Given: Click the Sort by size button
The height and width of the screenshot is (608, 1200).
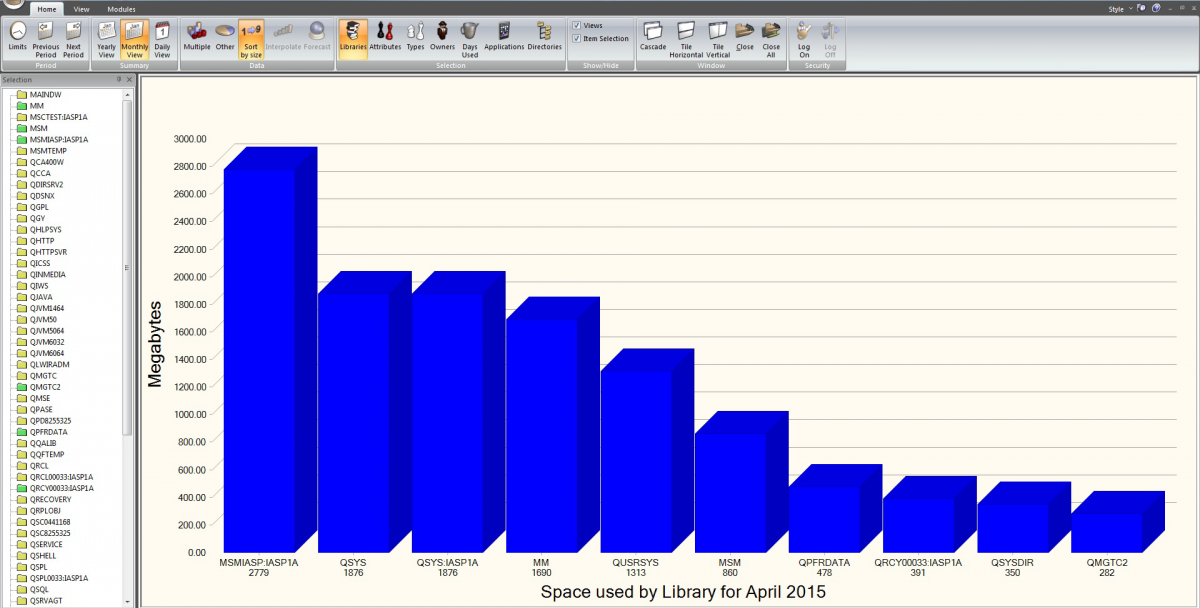Looking at the screenshot, I should 251,38.
